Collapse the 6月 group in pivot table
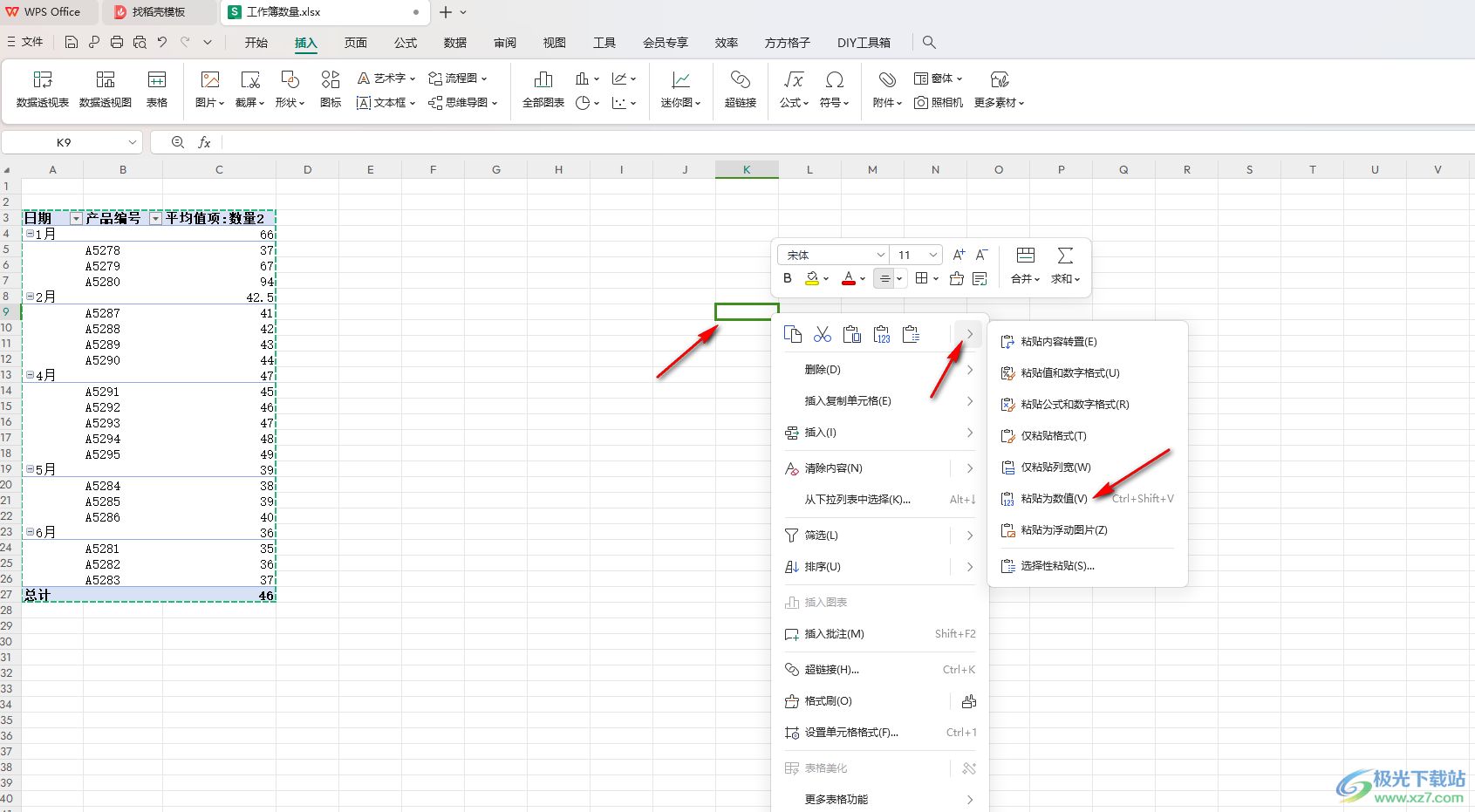This screenshot has width=1475, height=812. (30, 532)
